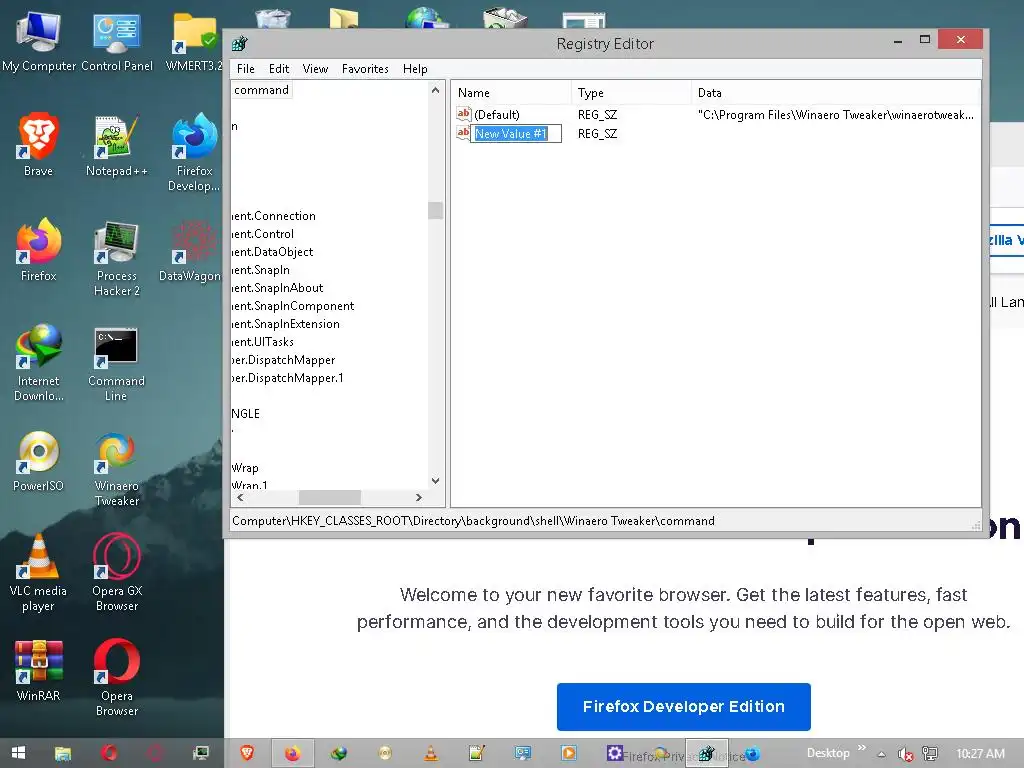Open the File menu in Registry Editor
Screen dimensions: 1024x768
246,69
